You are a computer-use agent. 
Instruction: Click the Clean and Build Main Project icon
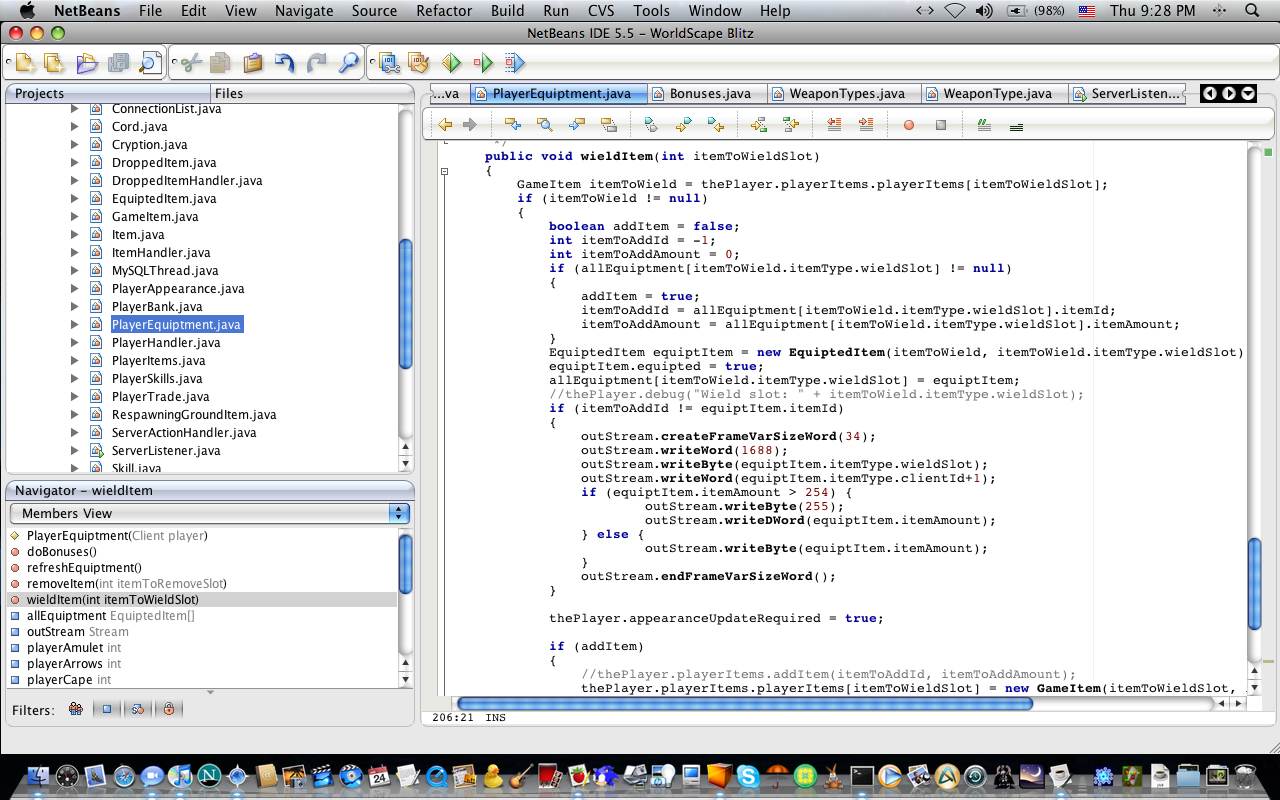(419, 63)
